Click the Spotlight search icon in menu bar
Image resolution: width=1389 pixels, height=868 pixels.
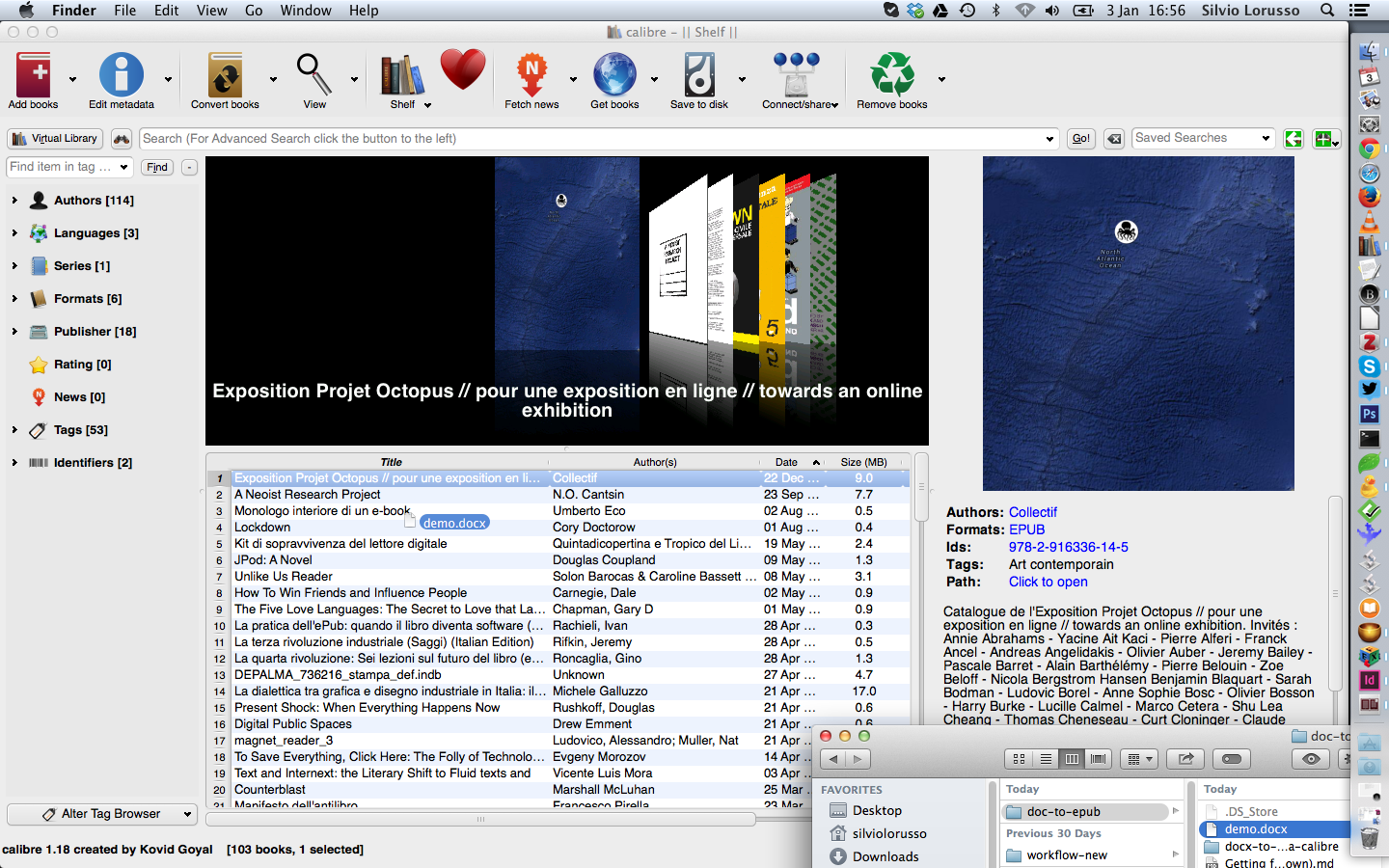pyautogui.click(x=1327, y=11)
